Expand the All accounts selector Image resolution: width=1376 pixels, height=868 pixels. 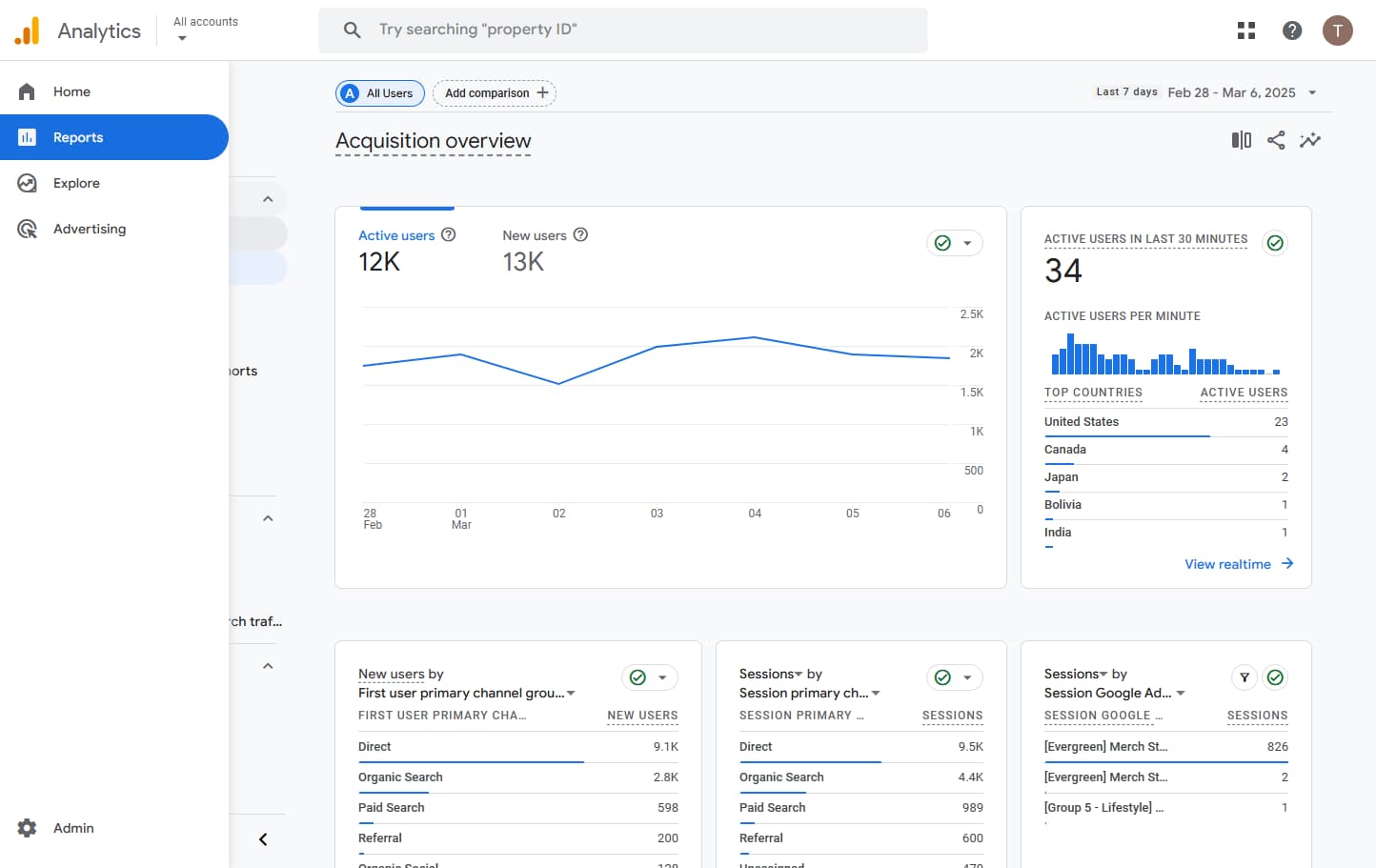(x=205, y=28)
